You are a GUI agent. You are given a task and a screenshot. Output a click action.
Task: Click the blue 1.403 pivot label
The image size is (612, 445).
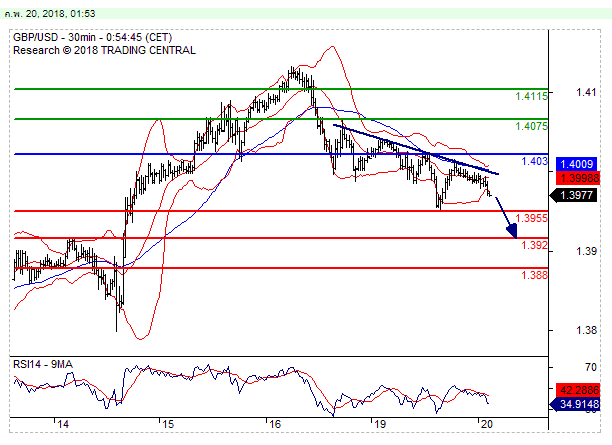(534, 161)
